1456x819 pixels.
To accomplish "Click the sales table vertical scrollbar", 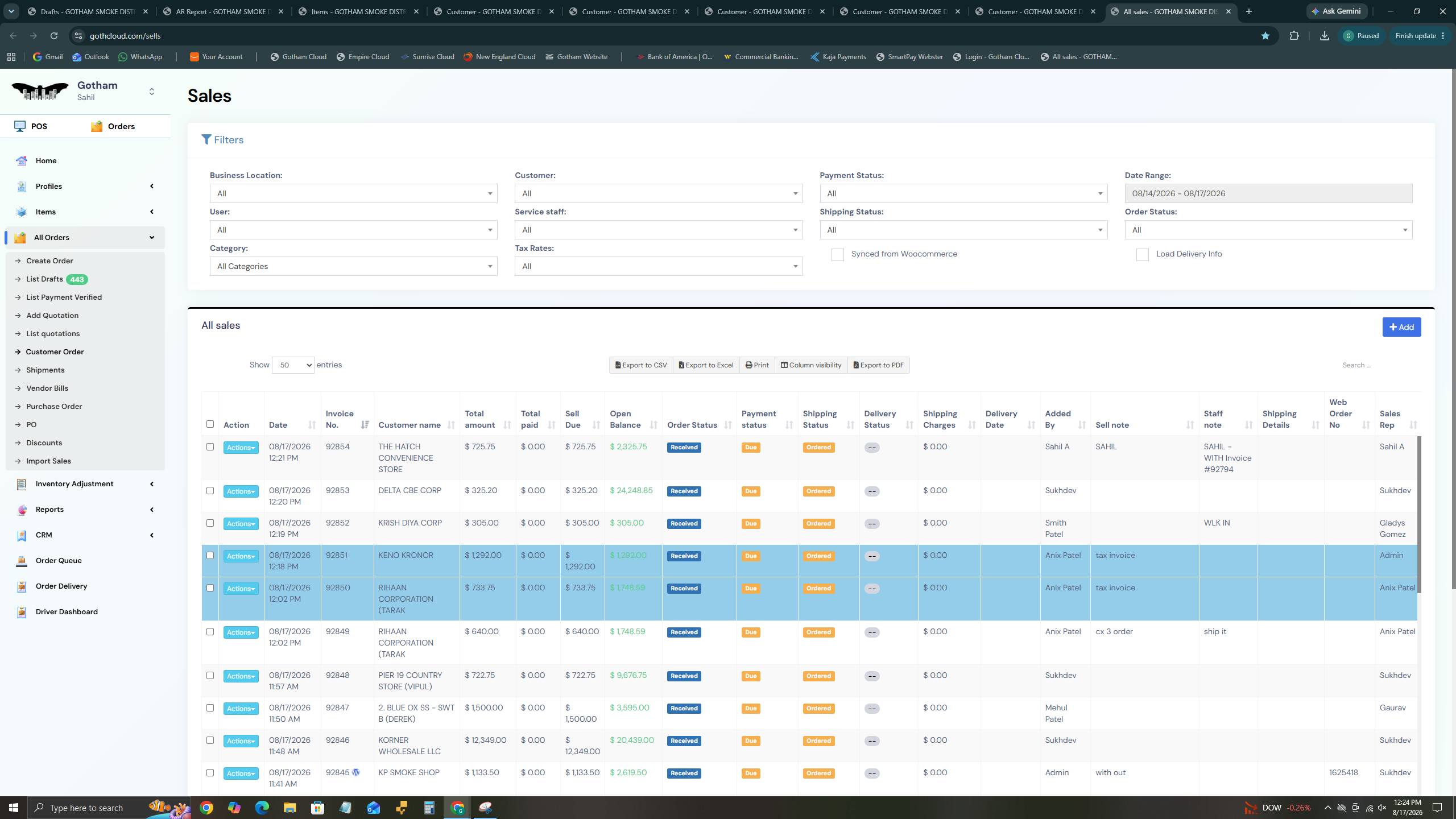I will pyautogui.click(x=1419, y=515).
